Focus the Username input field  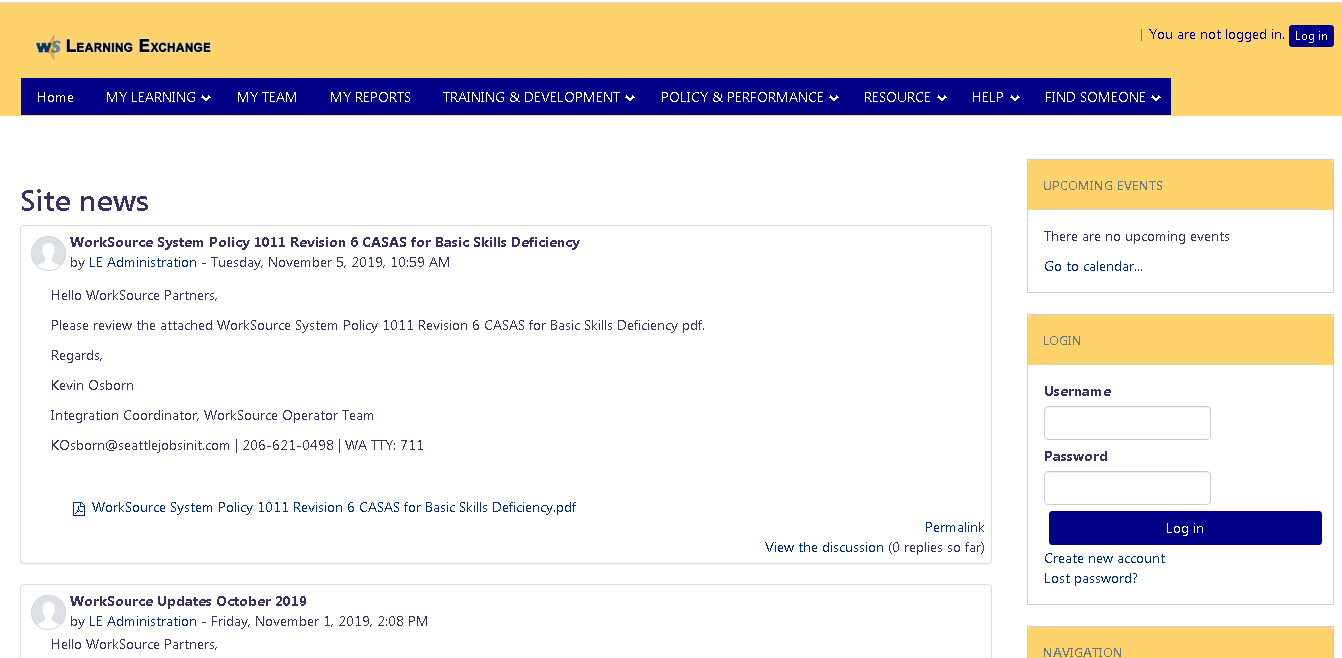[x=1127, y=423]
